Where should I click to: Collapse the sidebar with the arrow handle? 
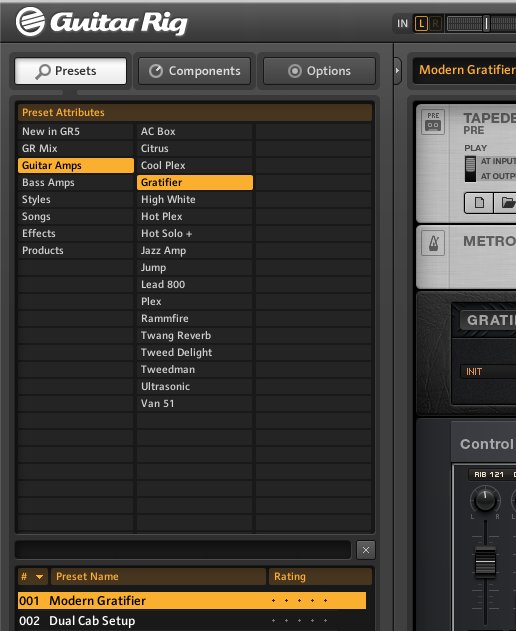pos(397,71)
